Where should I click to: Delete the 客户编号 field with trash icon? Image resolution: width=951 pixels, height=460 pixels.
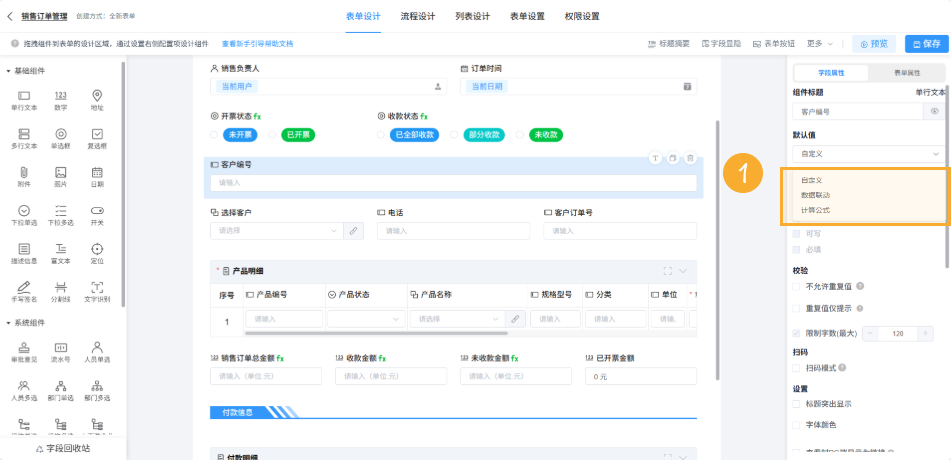(690, 158)
